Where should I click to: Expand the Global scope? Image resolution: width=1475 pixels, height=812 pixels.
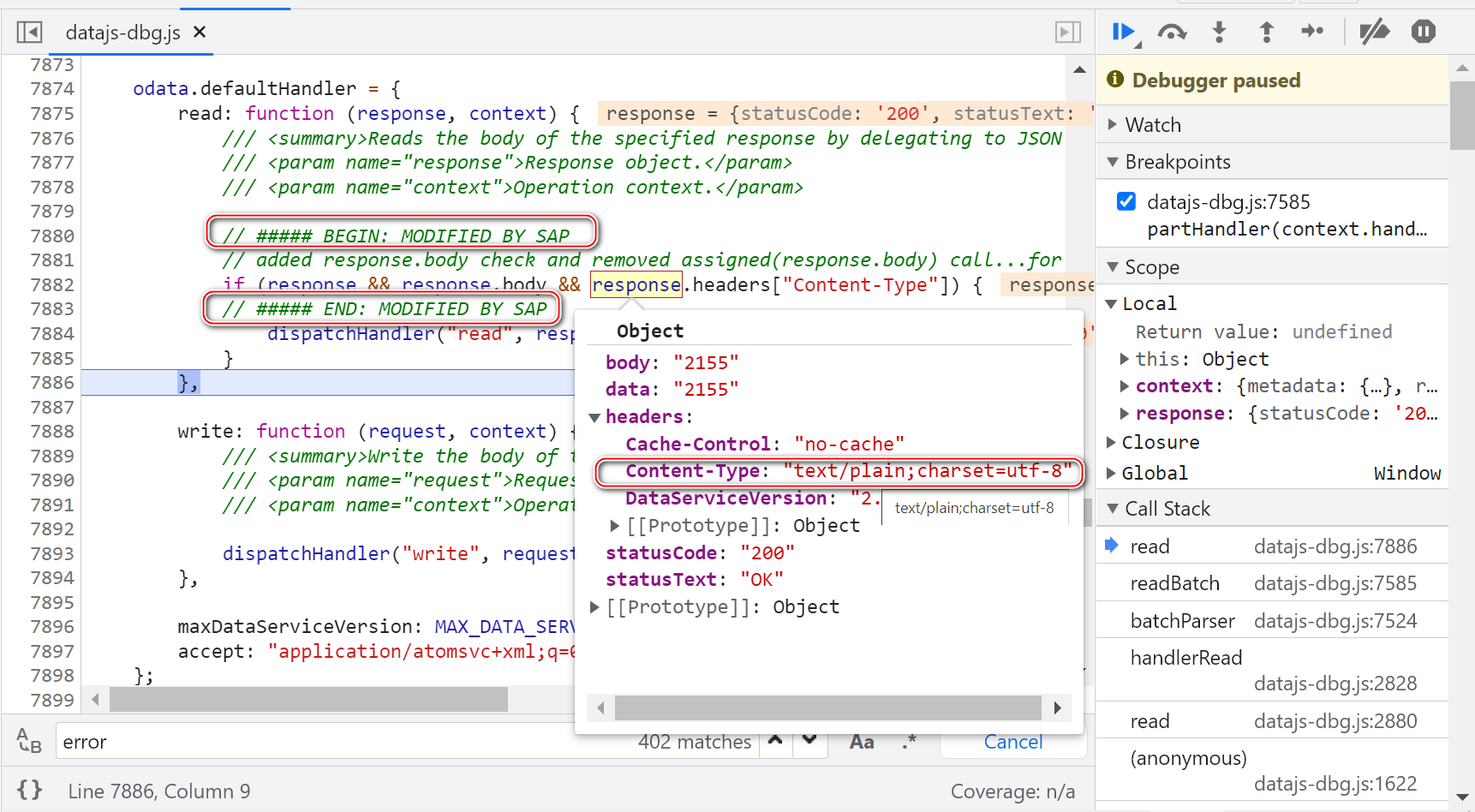pyautogui.click(x=1112, y=474)
